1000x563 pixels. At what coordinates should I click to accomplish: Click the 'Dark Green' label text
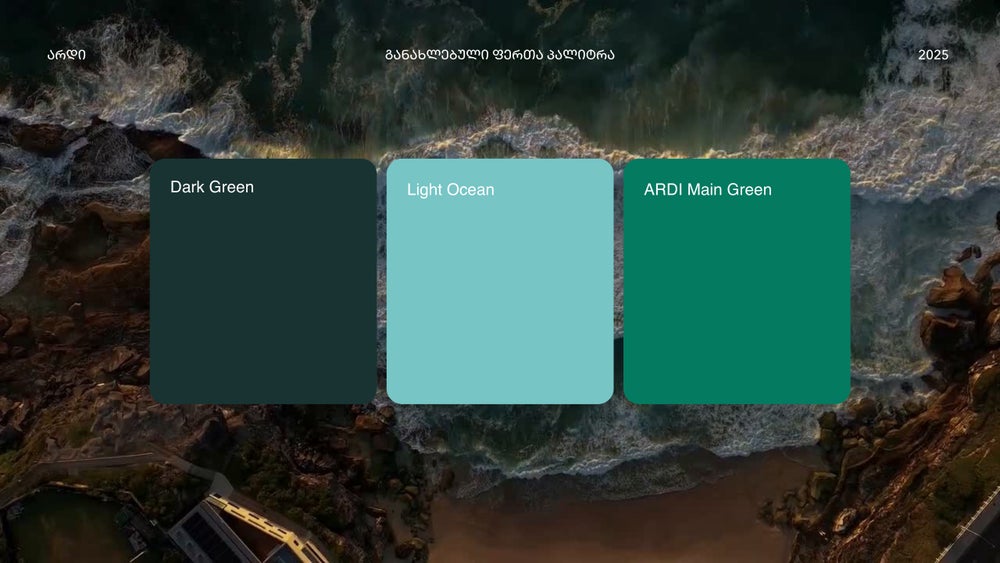(x=212, y=187)
